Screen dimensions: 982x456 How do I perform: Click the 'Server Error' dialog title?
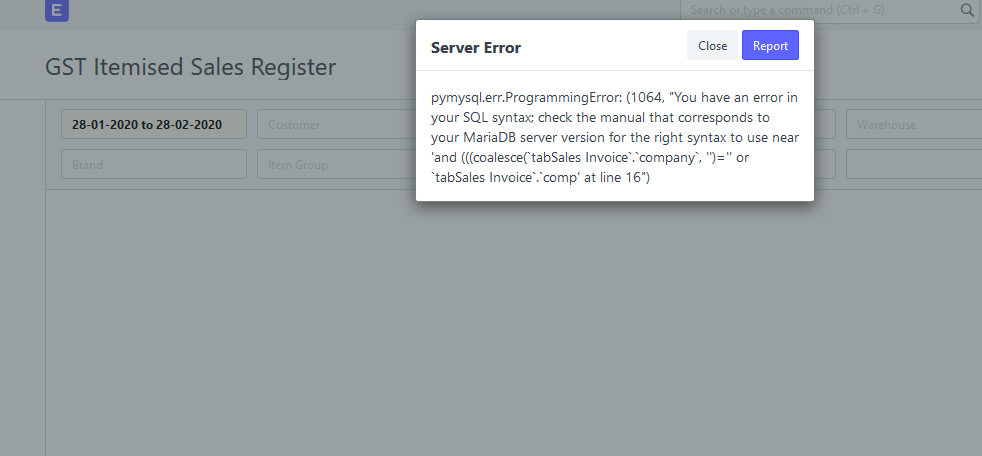pos(476,48)
